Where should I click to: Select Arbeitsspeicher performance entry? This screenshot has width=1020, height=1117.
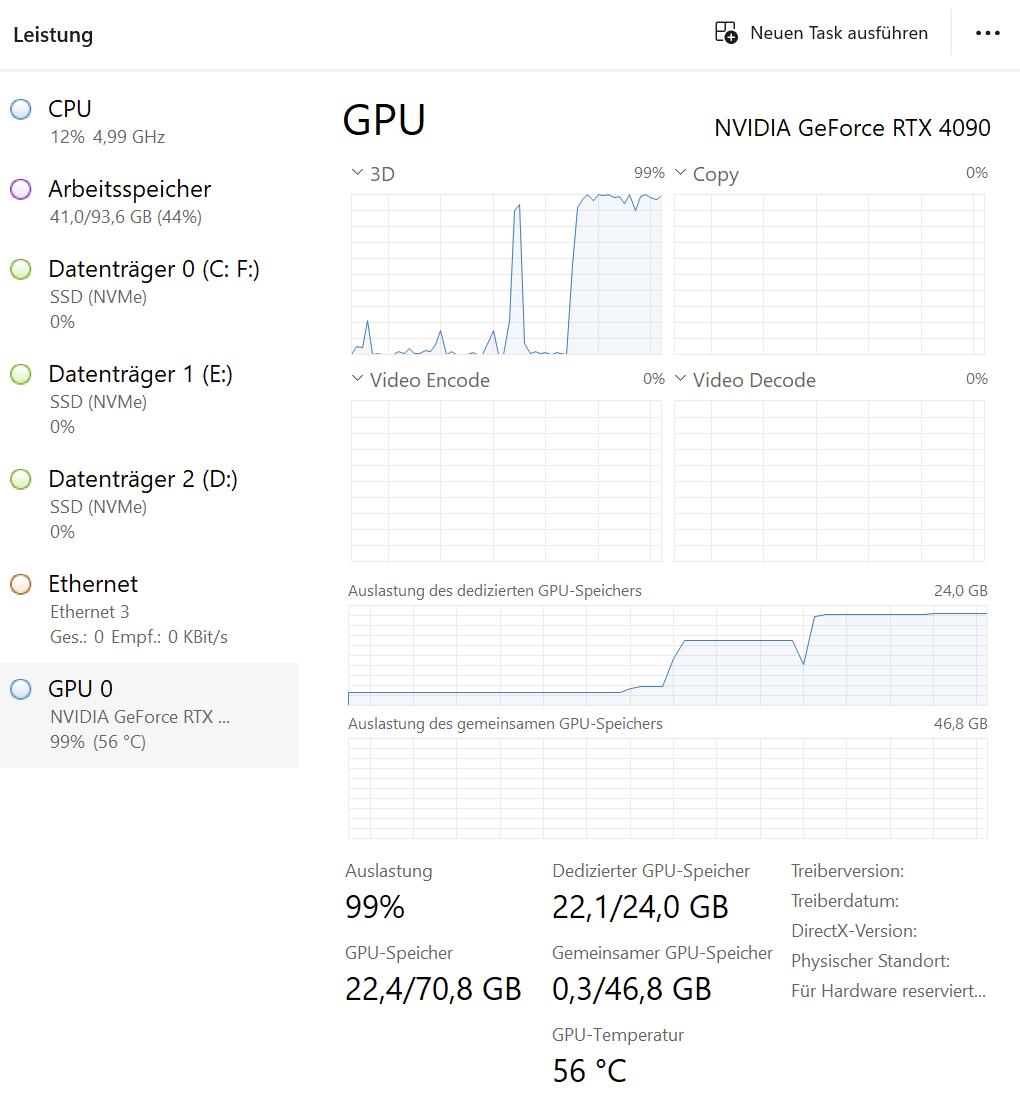[x=130, y=201]
